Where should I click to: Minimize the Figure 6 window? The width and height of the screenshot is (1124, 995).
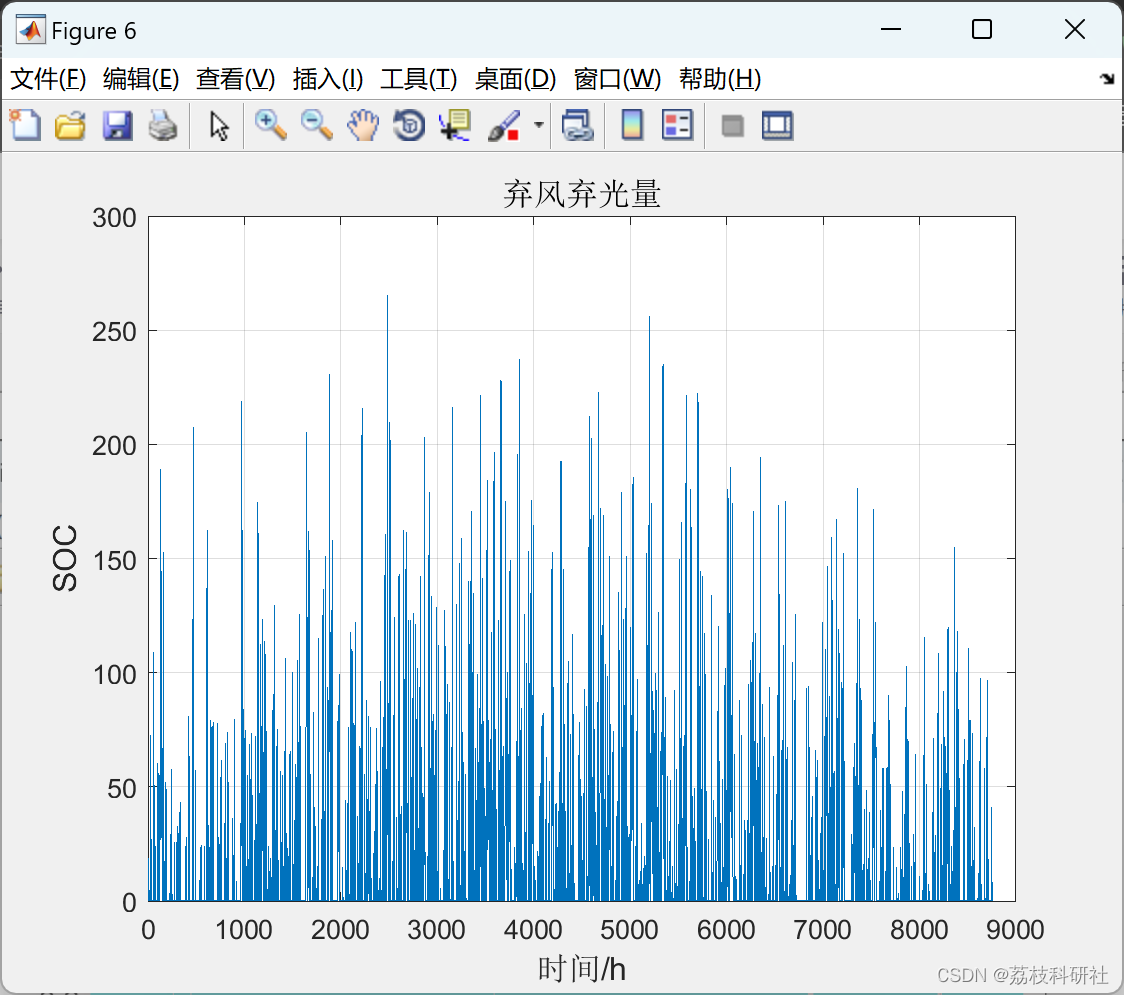[890, 29]
